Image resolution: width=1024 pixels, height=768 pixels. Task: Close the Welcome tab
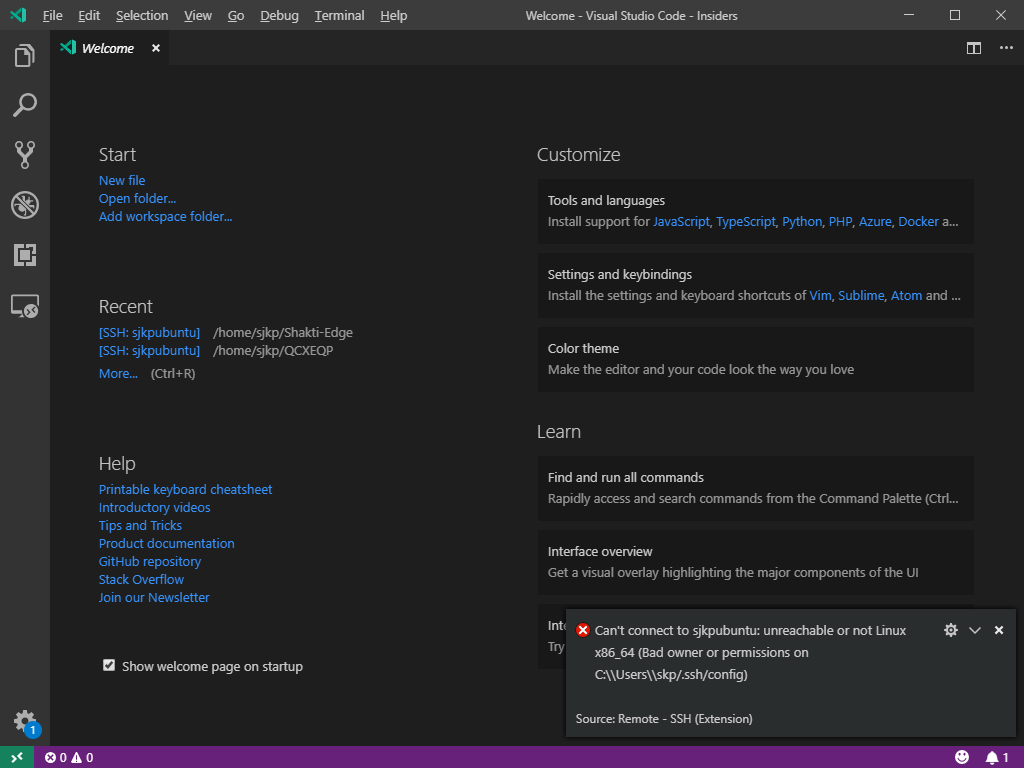tap(156, 48)
